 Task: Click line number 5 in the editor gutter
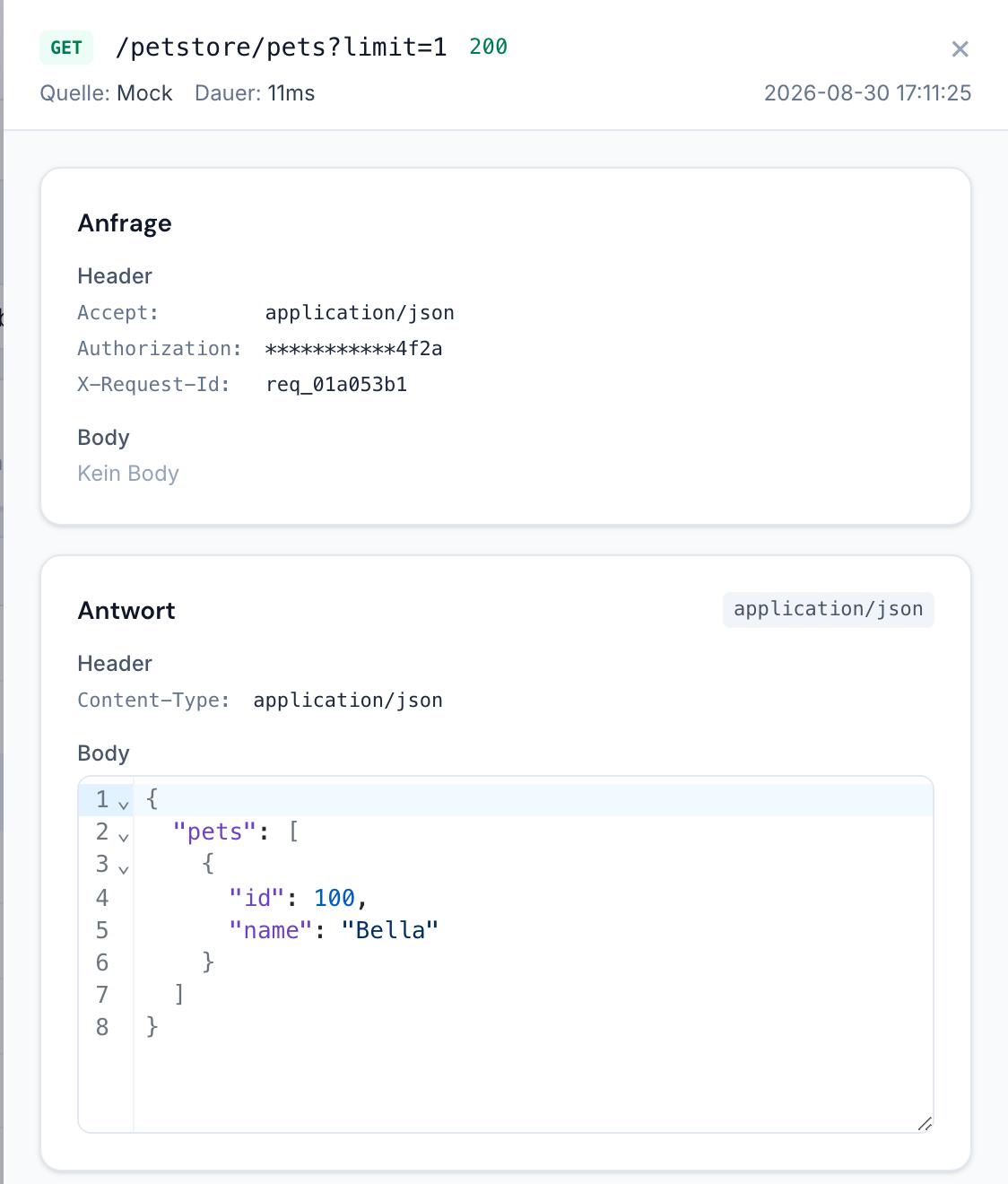coord(102,930)
